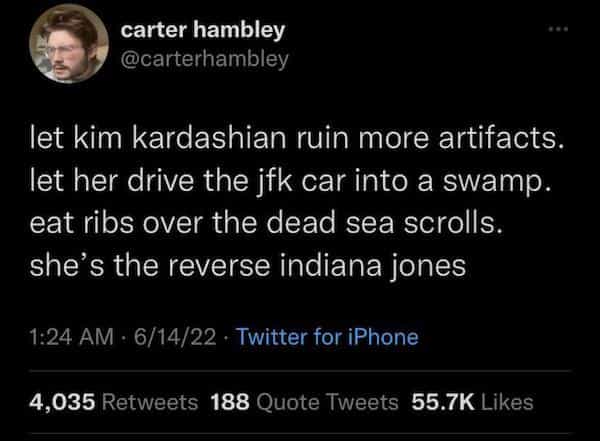Screen dimensions: 600x441
Task: Click carter hambley's profile picture
Action: (68, 50)
